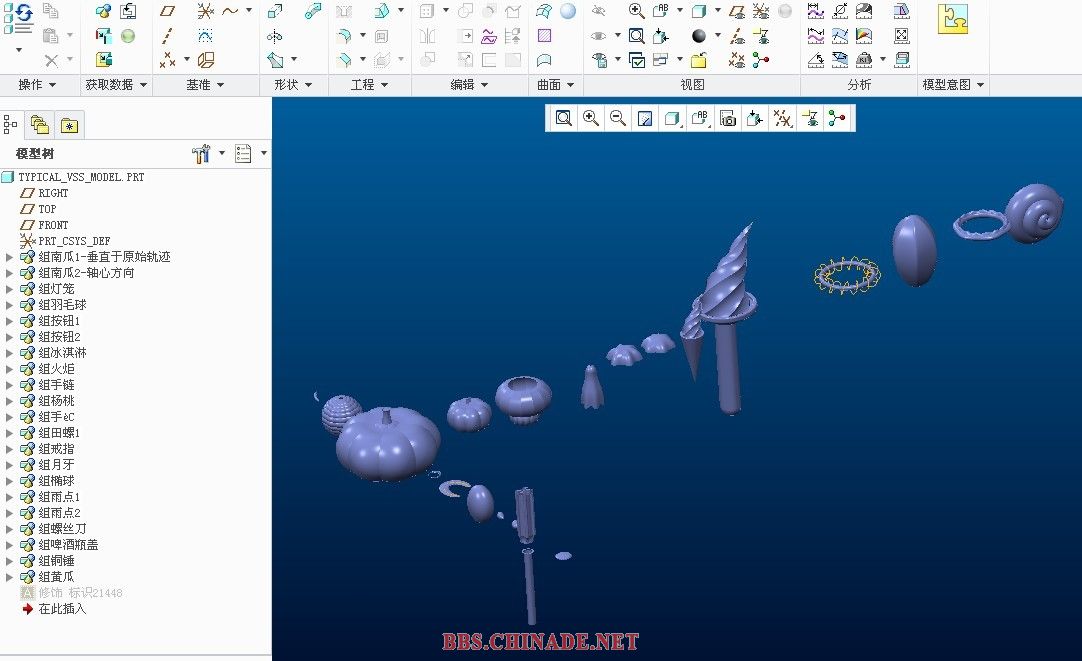Image resolution: width=1082 pixels, height=661 pixels.
Task: Select TYPICAL_VSS_MODEL.PRT in model tree
Action: (80, 177)
